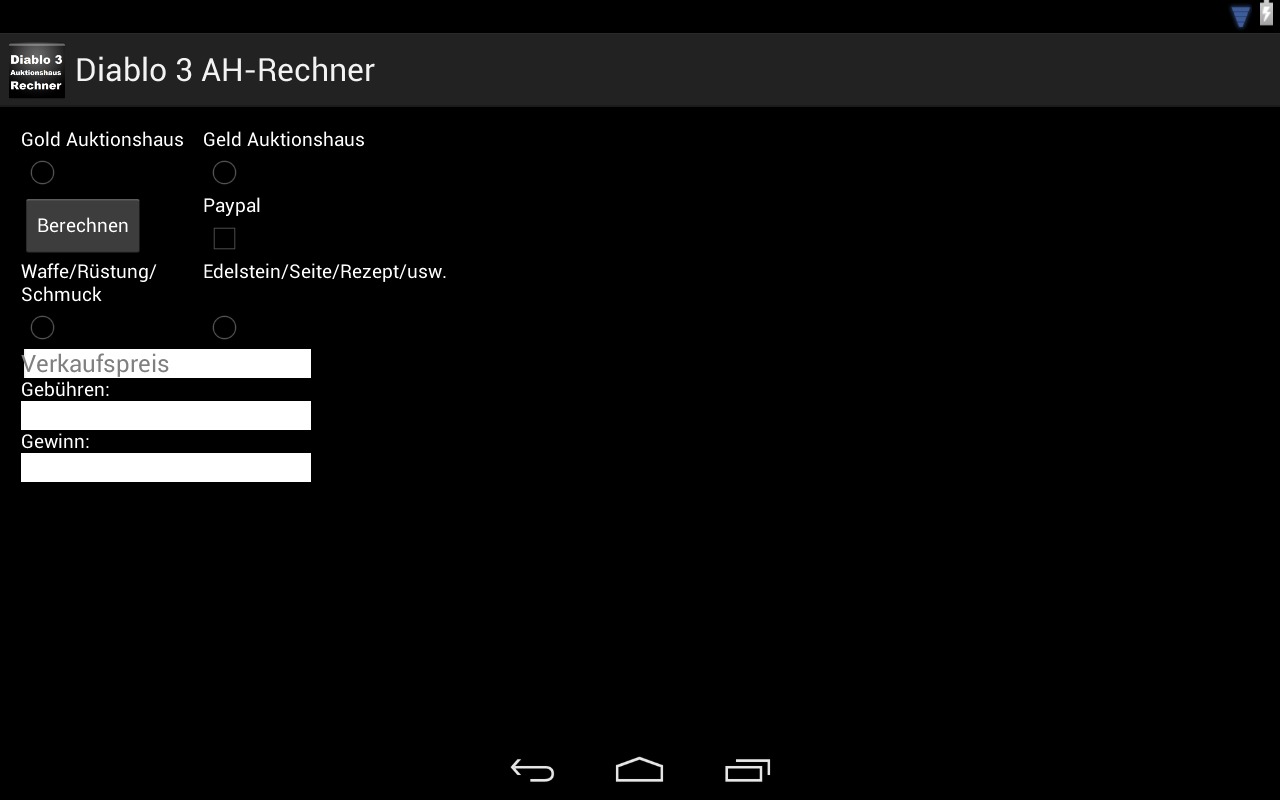Focus the Verkaufspreis input field
This screenshot has height=800, width=1280.
(x=166, y=363)
